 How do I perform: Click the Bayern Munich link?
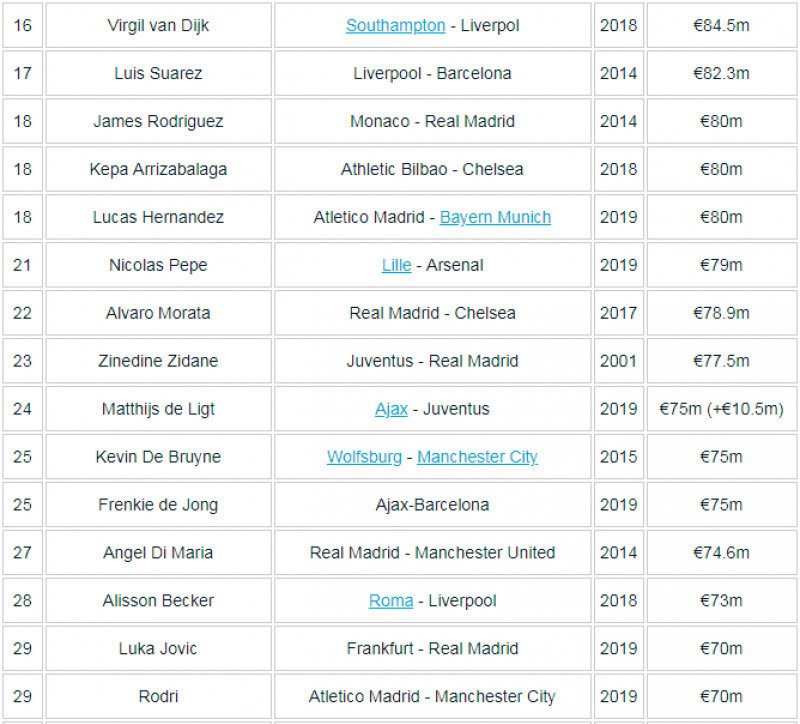click(495, 217)
